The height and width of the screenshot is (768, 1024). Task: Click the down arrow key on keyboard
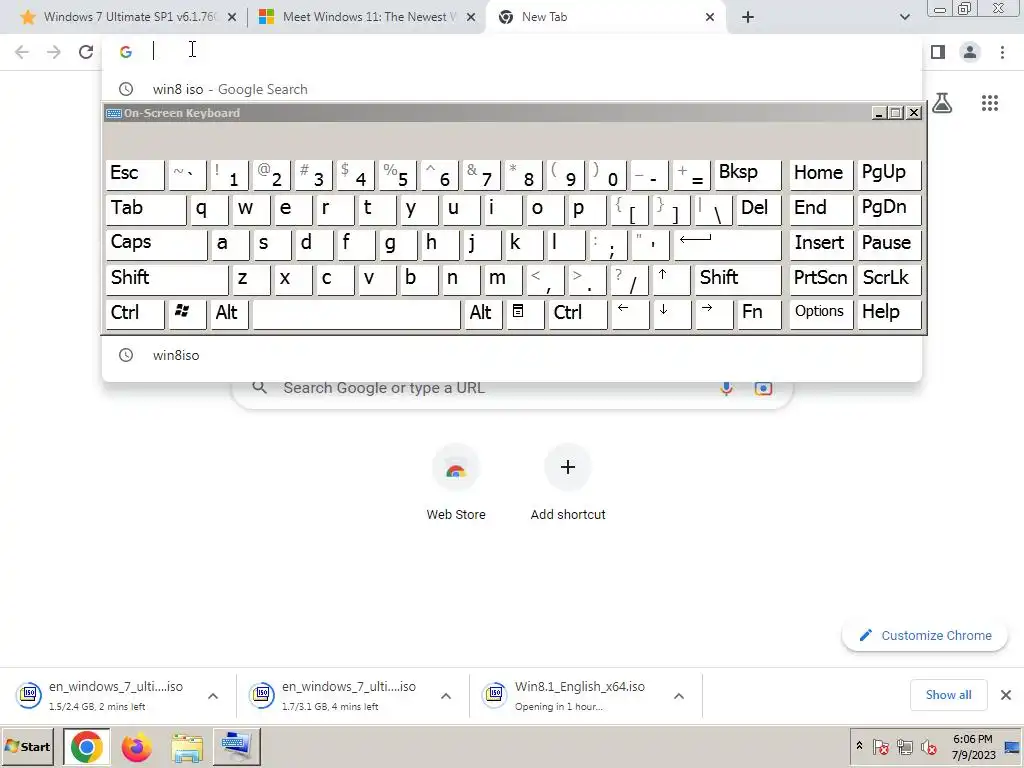[671, 314]
